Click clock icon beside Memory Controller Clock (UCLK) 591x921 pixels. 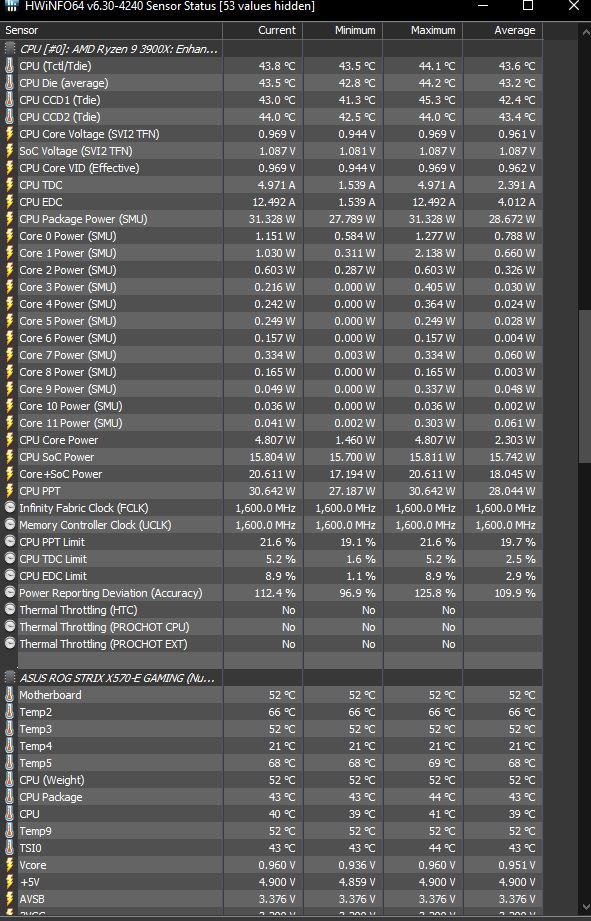coord(9,525)
